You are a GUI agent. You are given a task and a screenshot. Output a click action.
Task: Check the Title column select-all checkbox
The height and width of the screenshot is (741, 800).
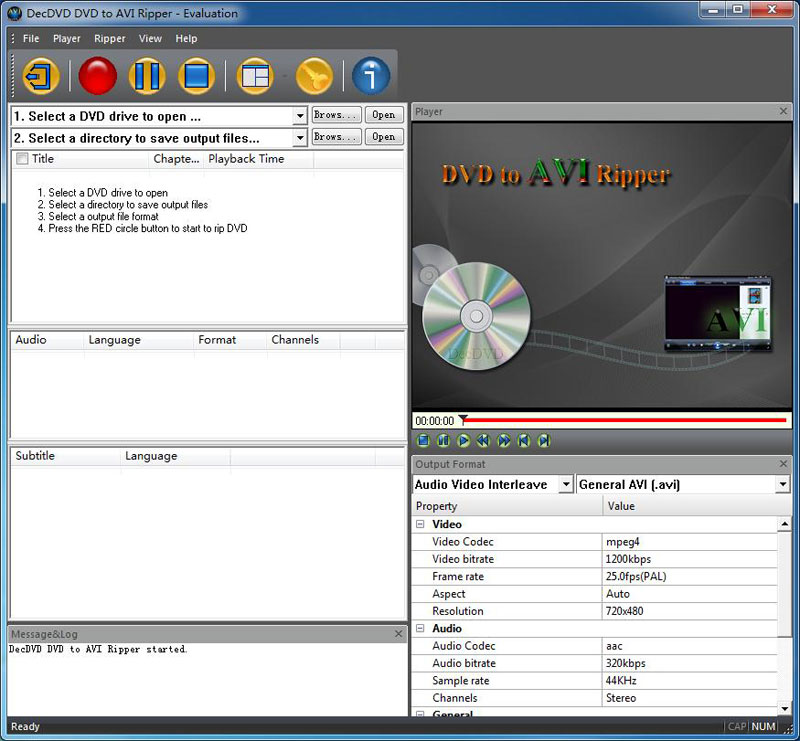point(22,159)
